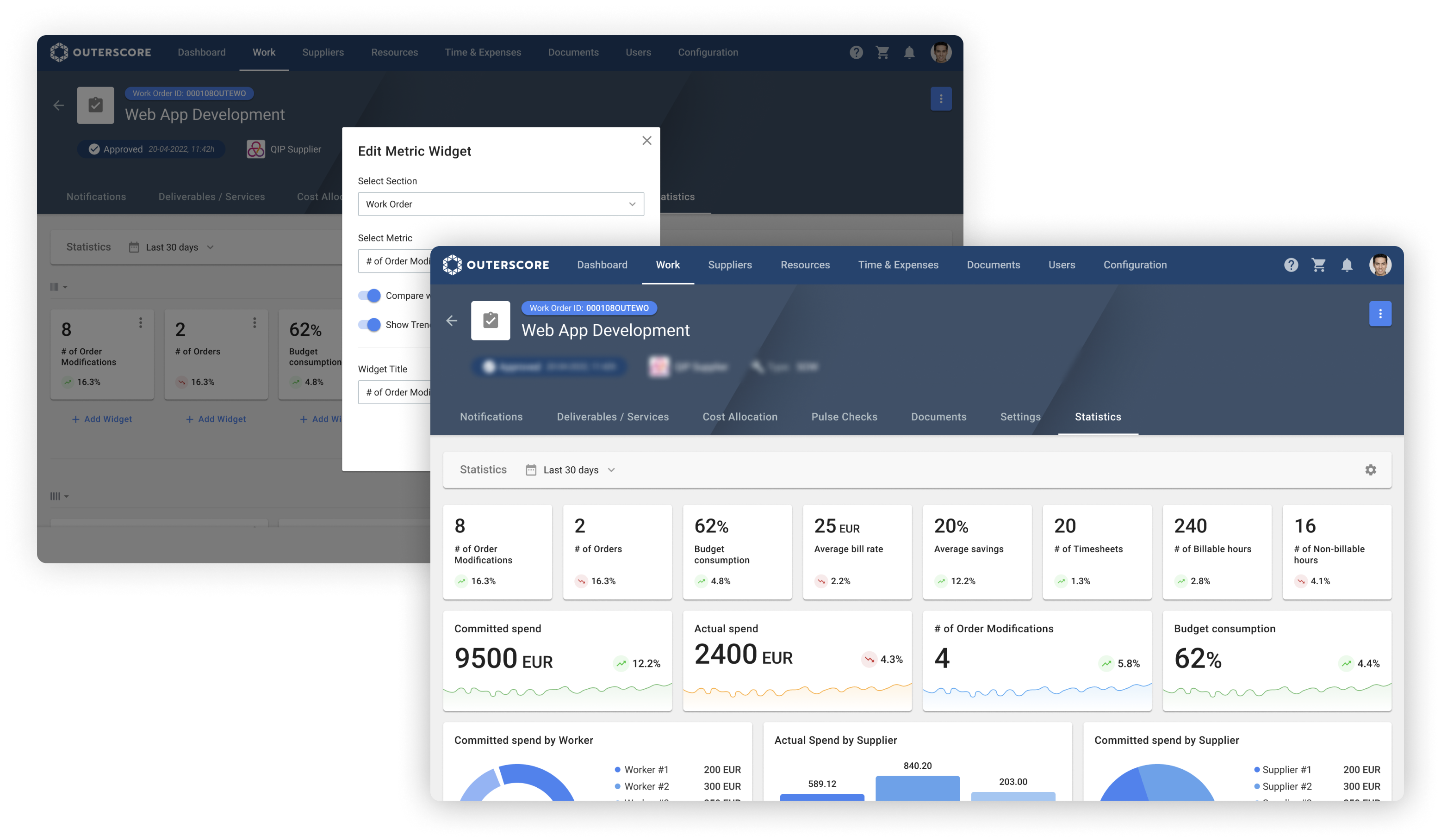This screenshot has width=1441, height=840.
Task: Click three-dot menu on Order Modifications widget
Action: pyautogui.click(x=141, y=322)
